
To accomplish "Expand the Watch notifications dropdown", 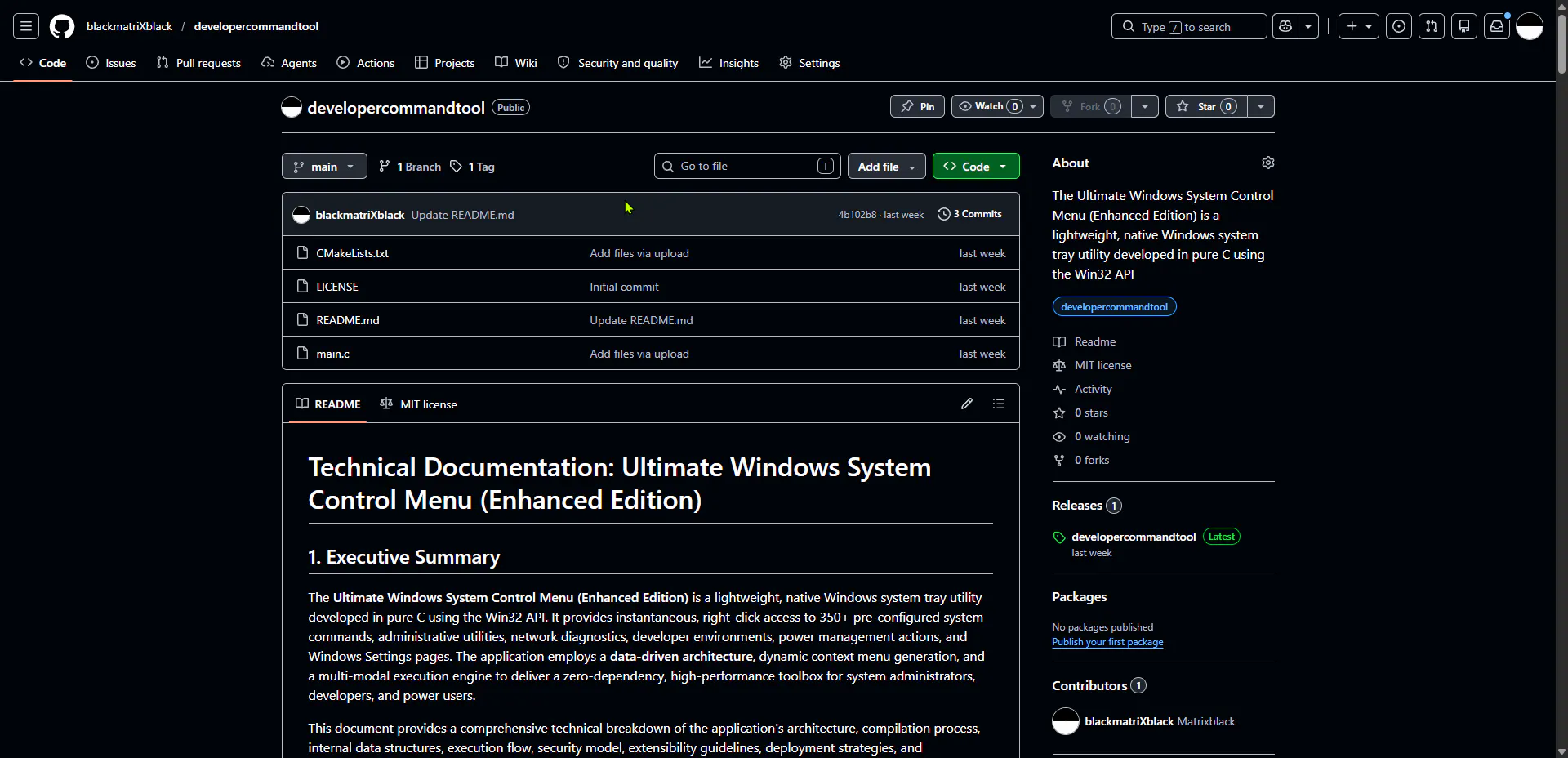I will click(997, 106).
